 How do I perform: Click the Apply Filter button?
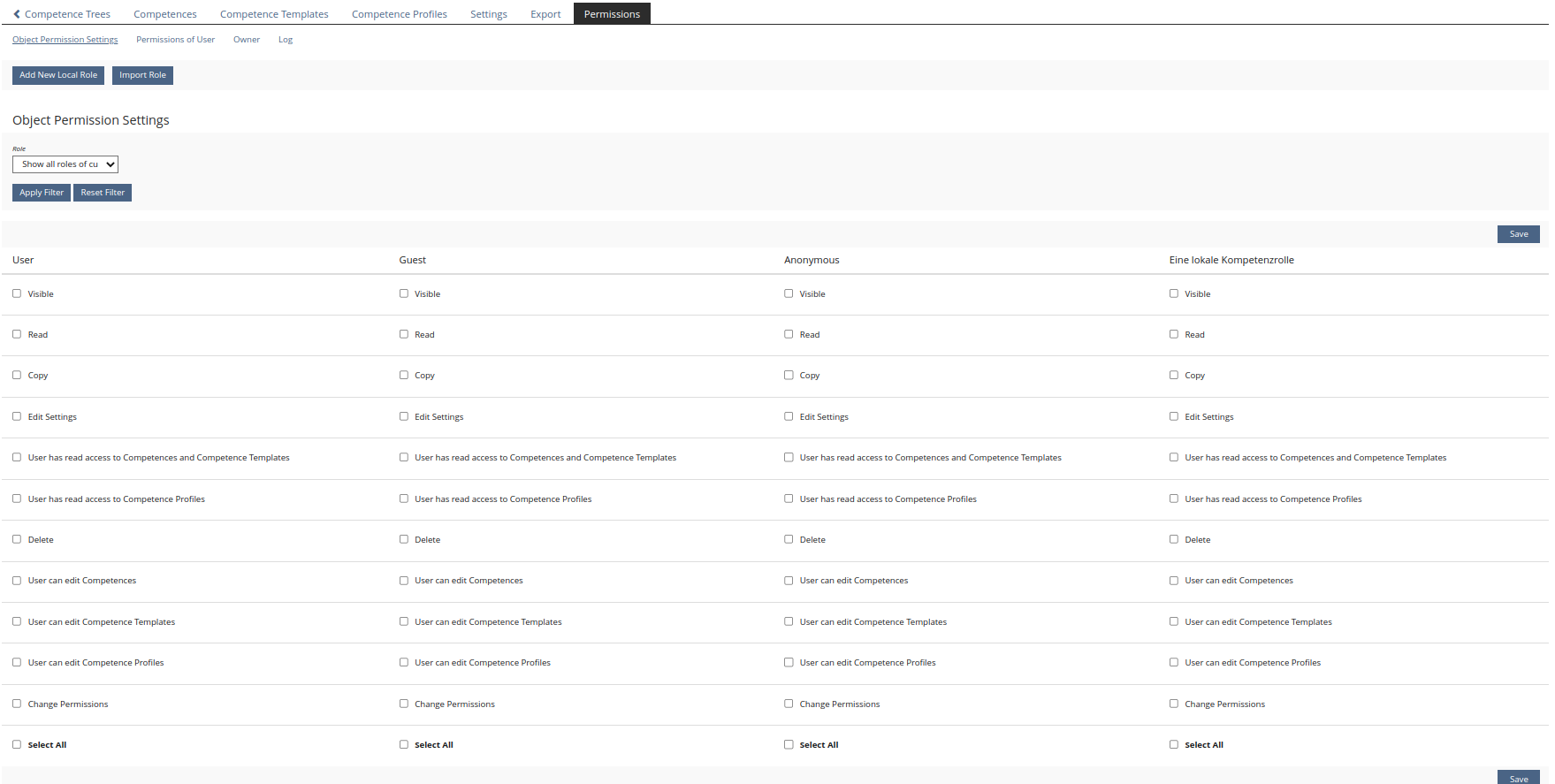point(42,193)
